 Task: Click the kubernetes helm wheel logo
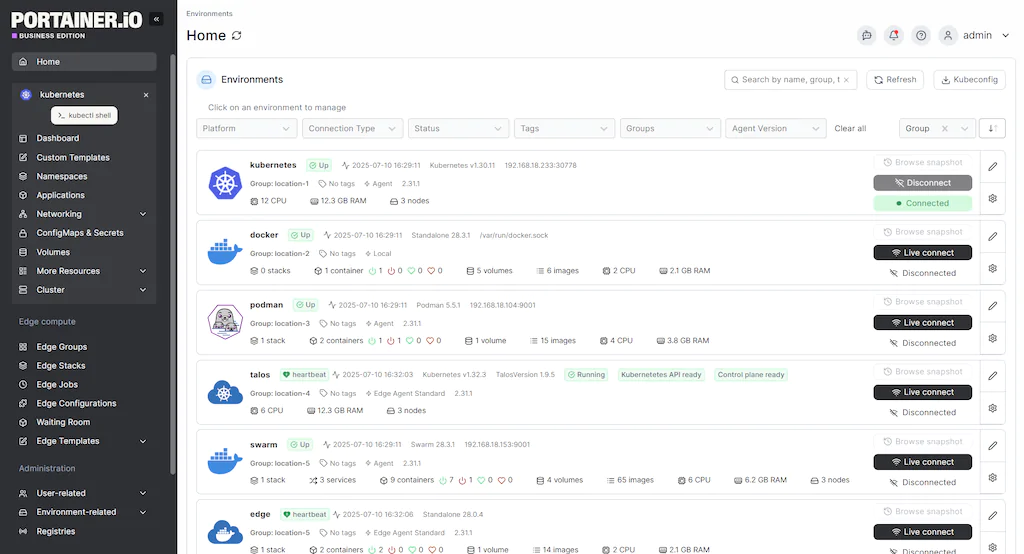(x=225, y=183)
